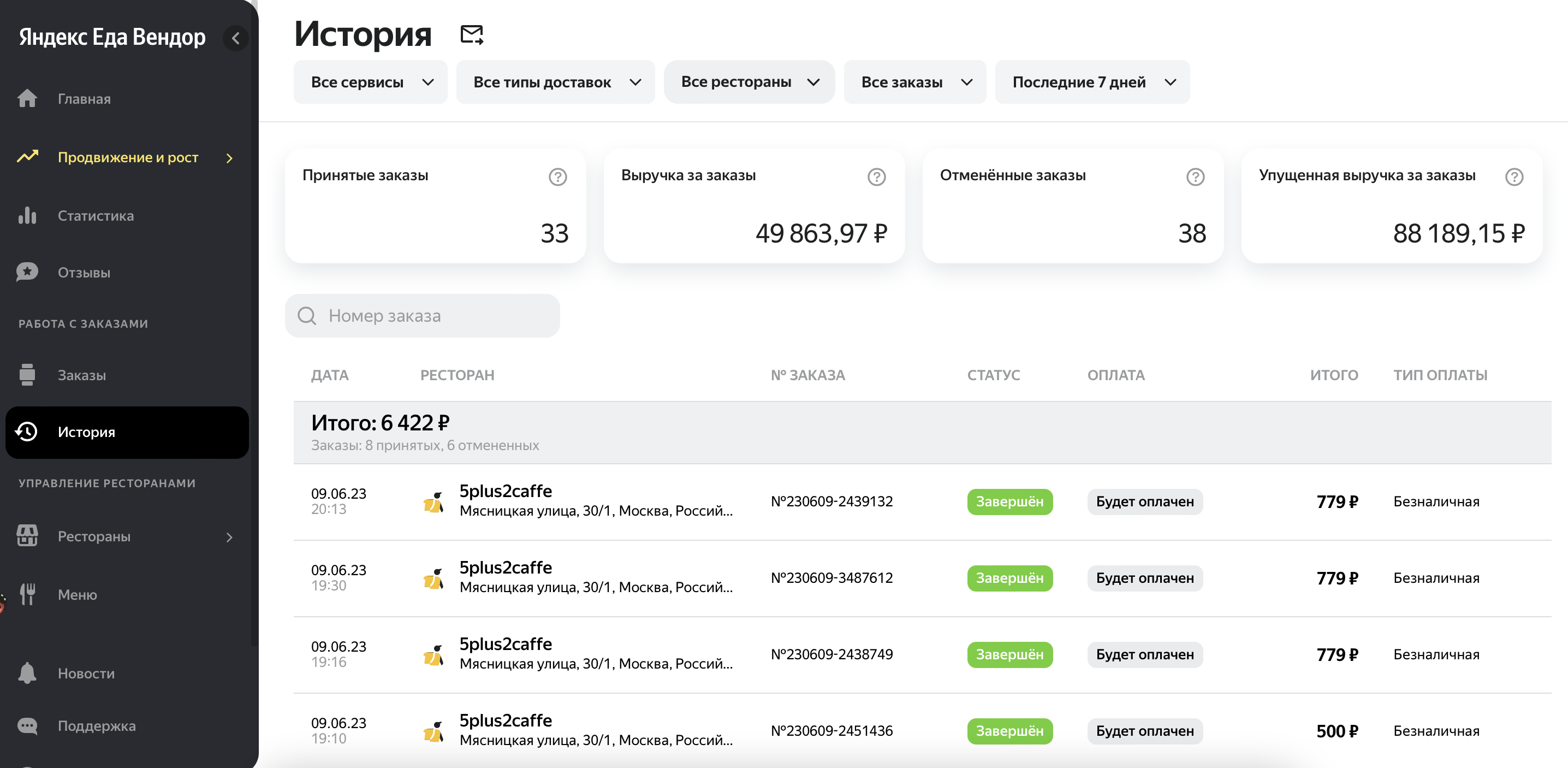Open the Все рестораны dropdown
This screenshot has height=768, width=1568.
(749, 81)
